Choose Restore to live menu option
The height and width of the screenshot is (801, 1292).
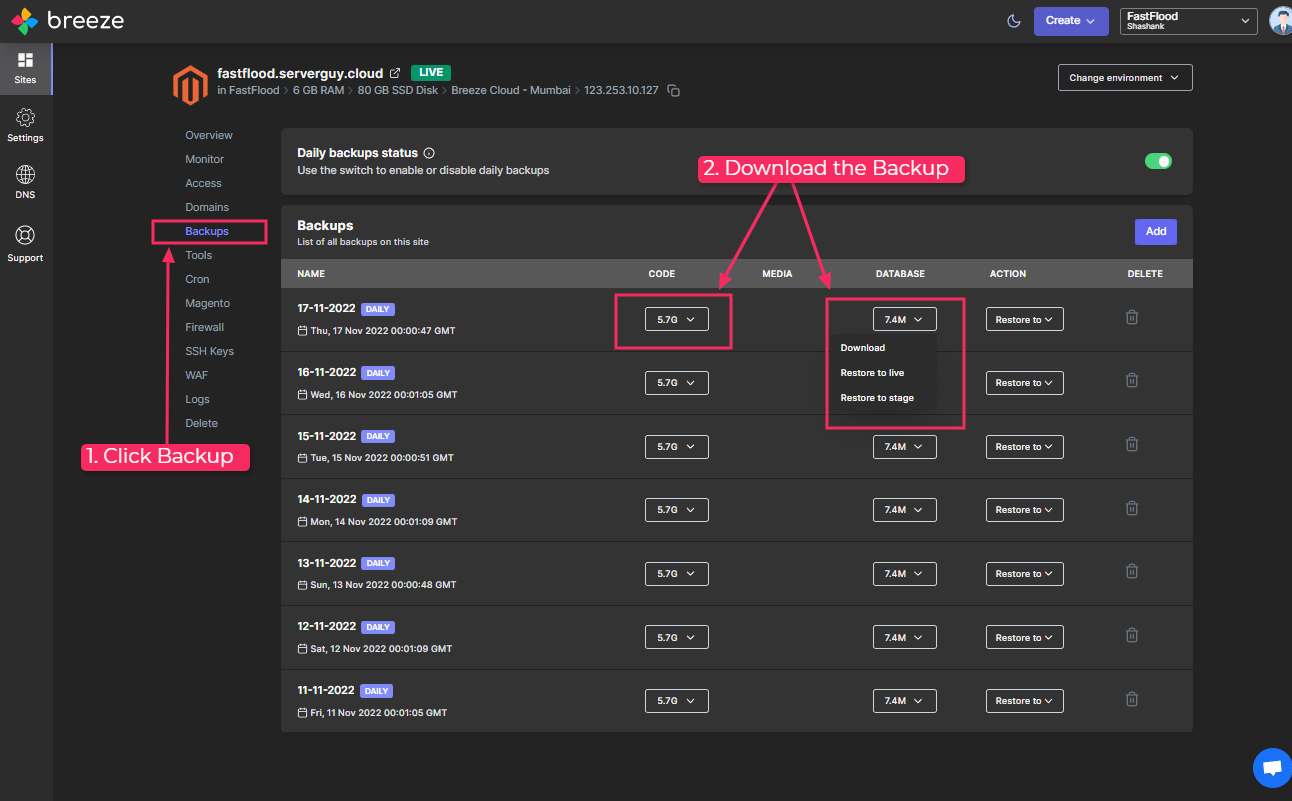(x=872, y=373)
